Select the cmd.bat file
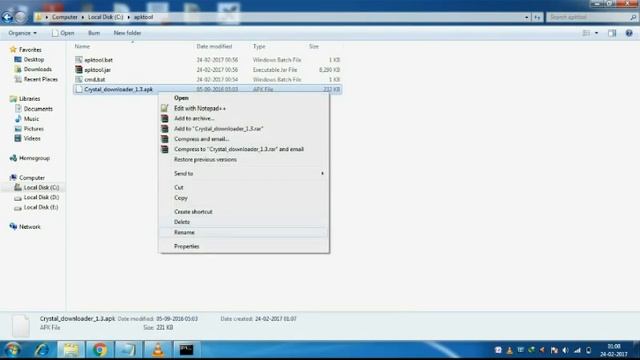 click(x=95, y=80)
